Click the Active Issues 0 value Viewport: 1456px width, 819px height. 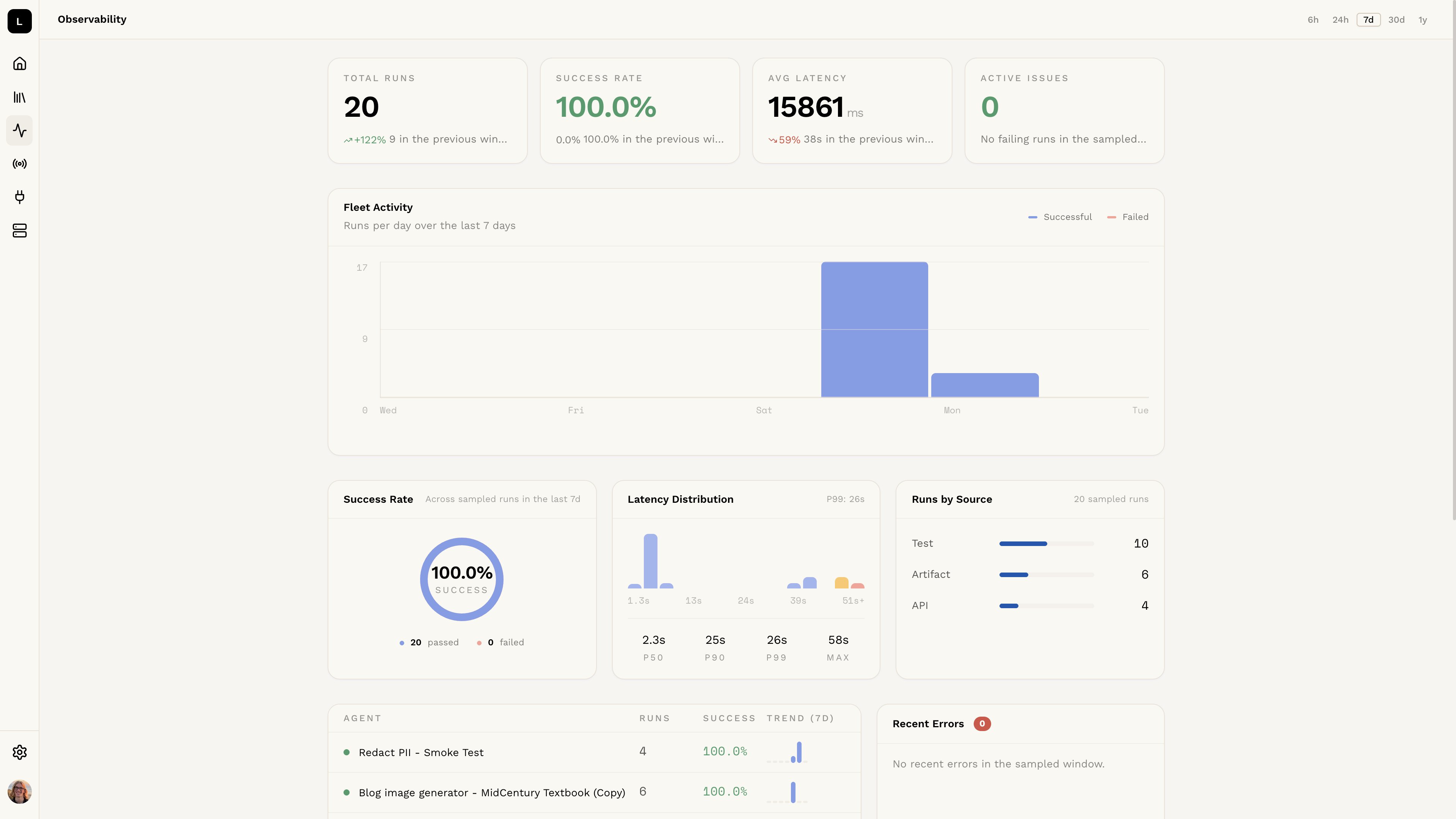click(990, 107)
